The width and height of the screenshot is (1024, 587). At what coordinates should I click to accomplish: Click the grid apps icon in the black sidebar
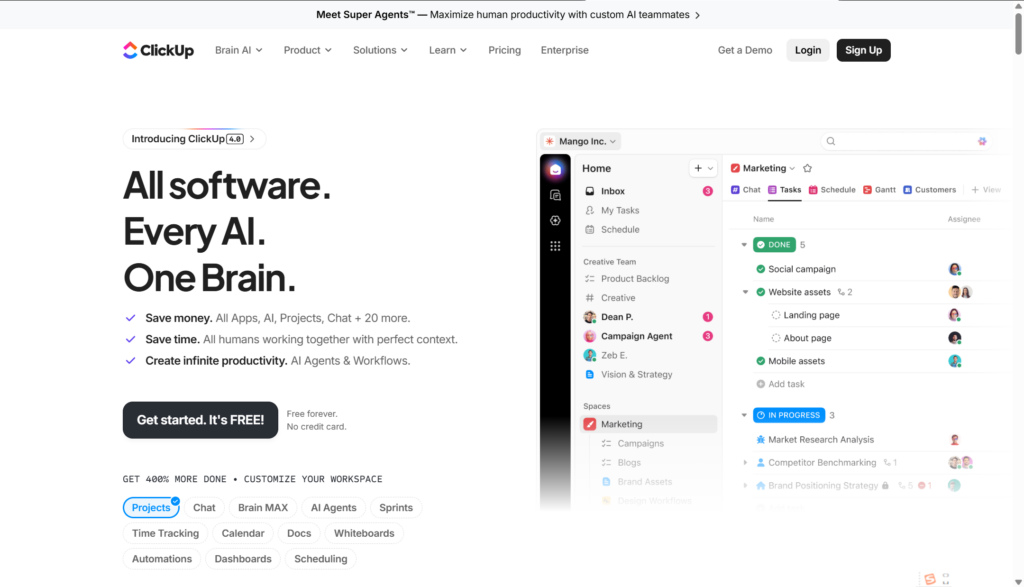tap(555, 246)
